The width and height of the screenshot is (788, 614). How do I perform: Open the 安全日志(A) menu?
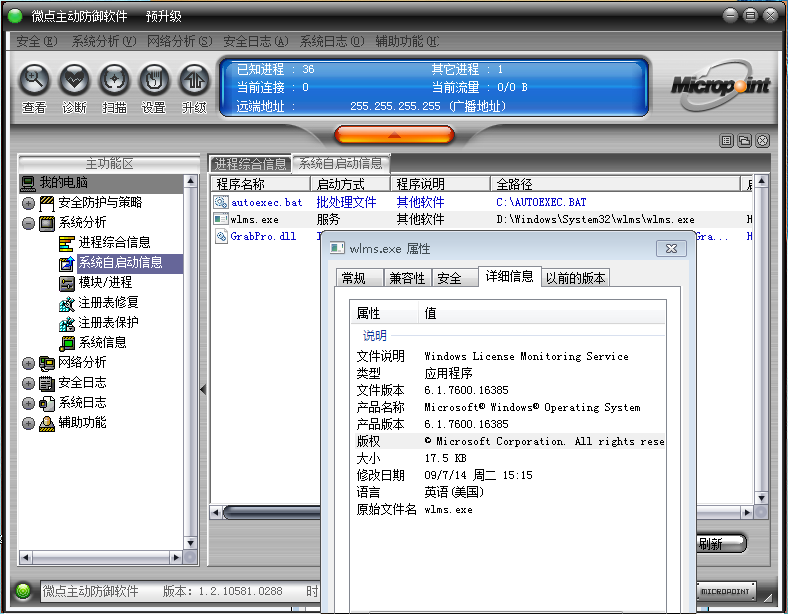pyautogui.click(x=256, y=41)
